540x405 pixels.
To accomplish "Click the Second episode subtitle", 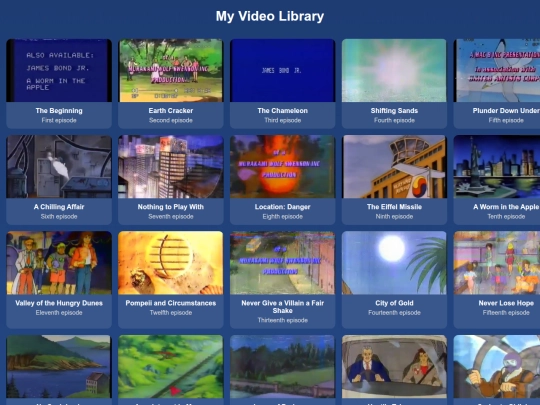I will 170,120.
